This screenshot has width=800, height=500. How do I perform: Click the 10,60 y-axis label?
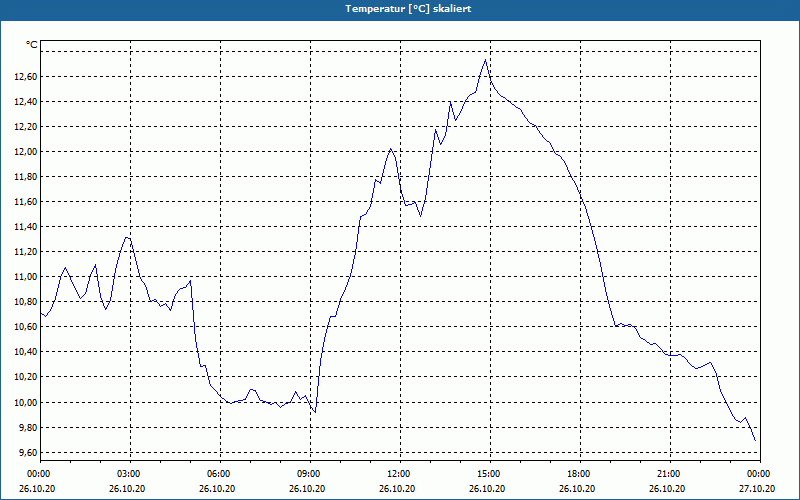click(x=26, y=327)
